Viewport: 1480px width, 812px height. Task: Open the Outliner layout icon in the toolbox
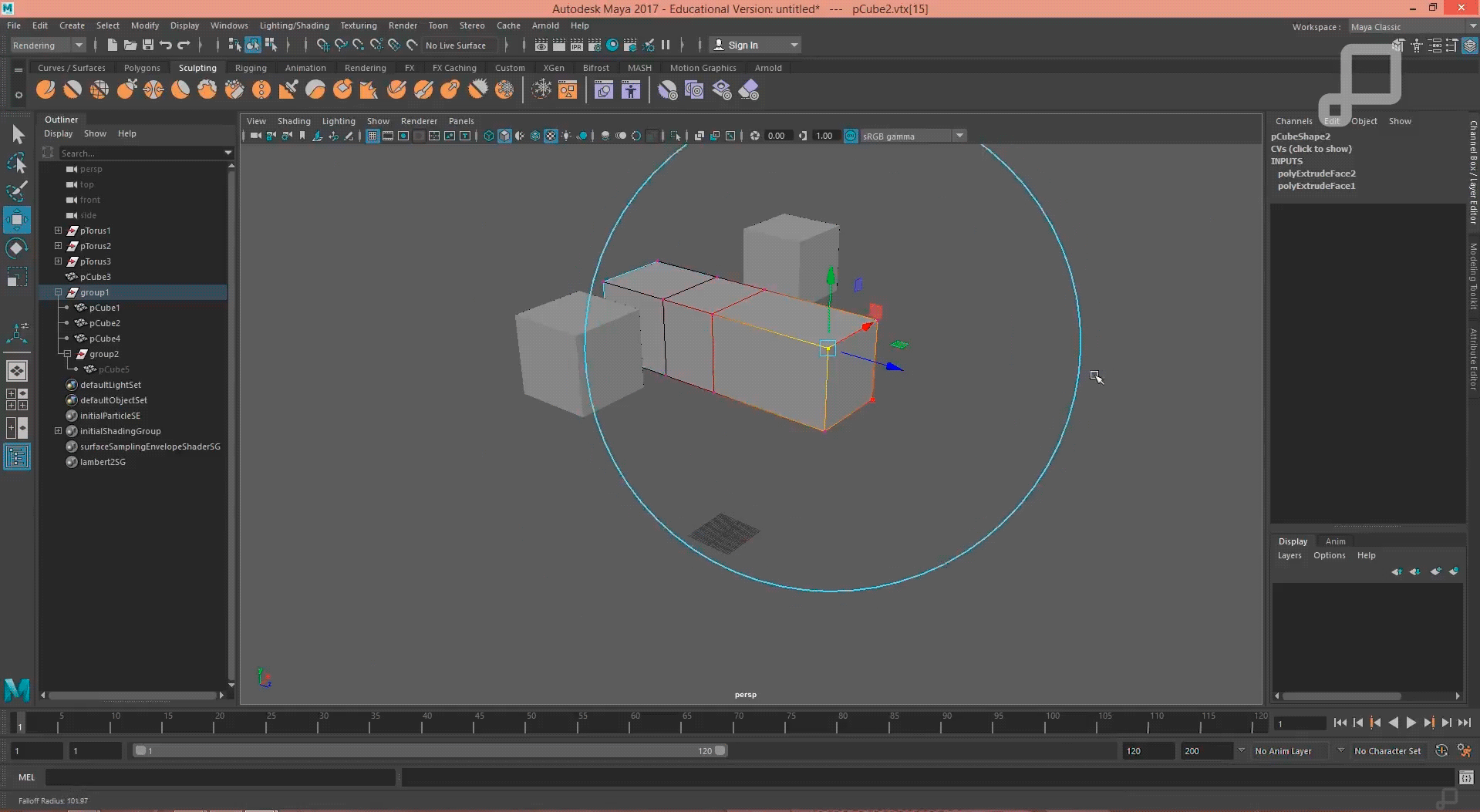(x=16, y=457)
